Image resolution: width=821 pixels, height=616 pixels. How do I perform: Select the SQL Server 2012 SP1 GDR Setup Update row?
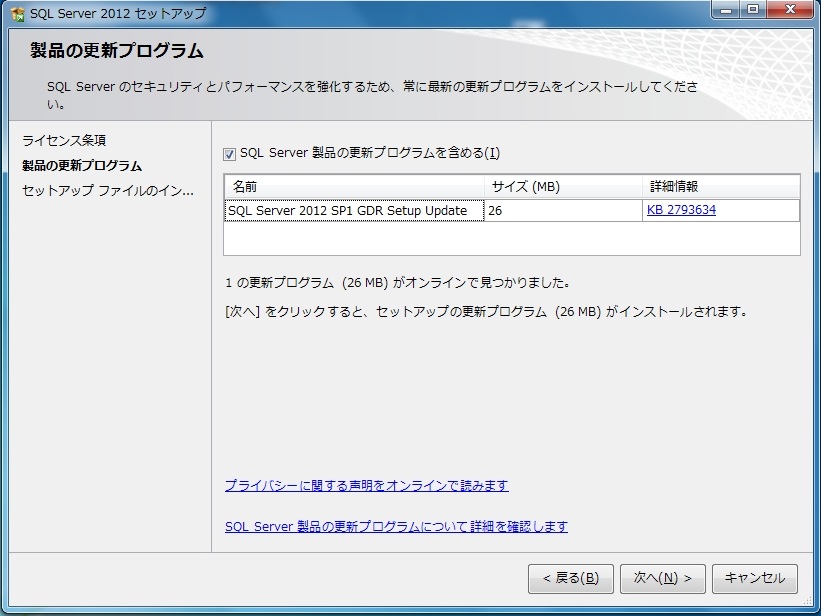[348, 211]
